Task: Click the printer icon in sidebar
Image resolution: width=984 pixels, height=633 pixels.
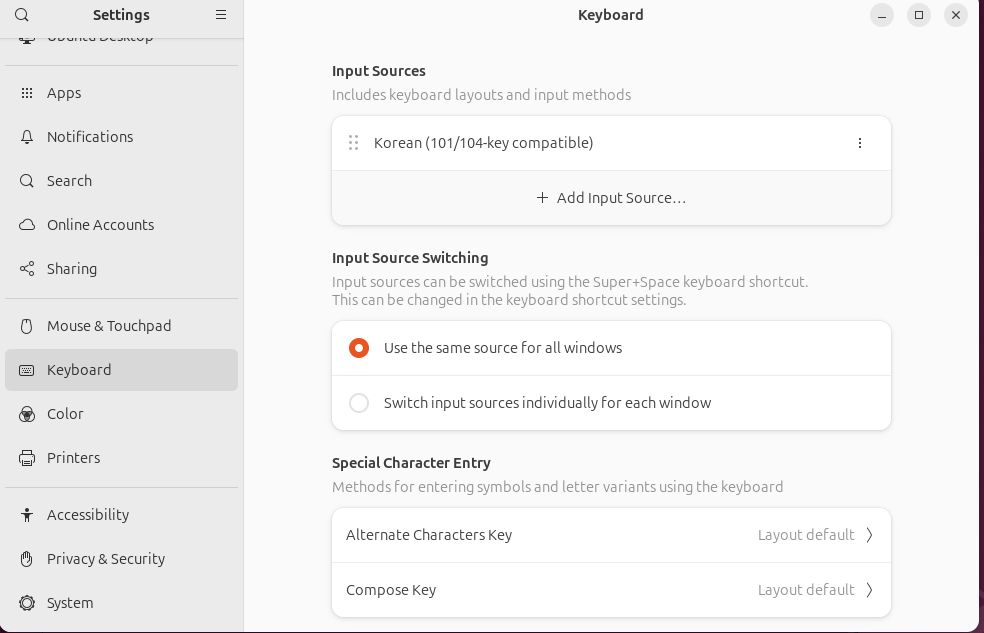Action: click(26, 458)
